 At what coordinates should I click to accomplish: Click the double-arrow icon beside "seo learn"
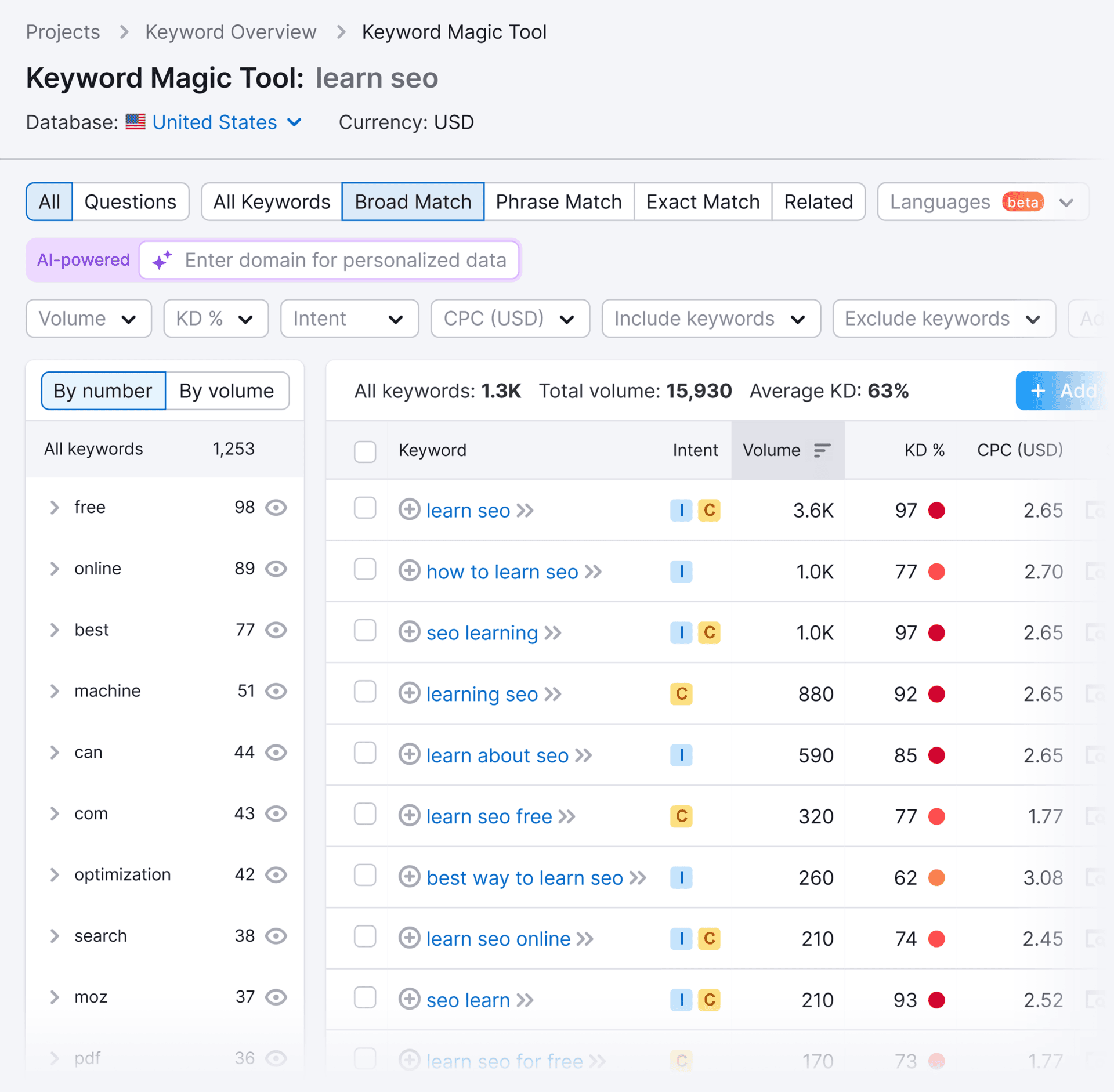coord(525,1000)
